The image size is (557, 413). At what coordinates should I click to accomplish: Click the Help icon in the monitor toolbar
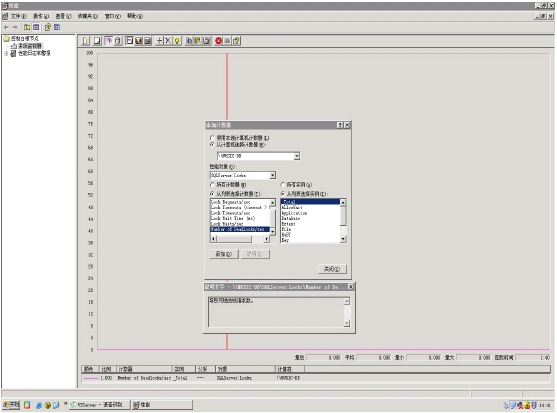pos(237,41)
